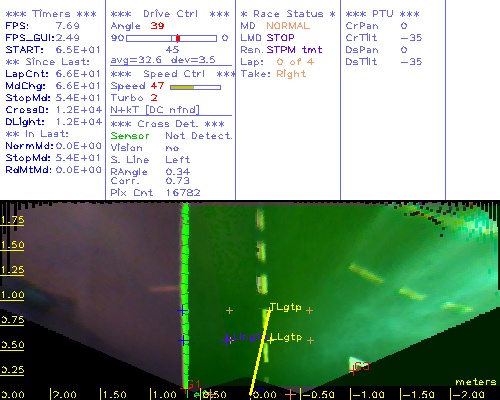Click the red marker on the Angle bar
The width and height of the screenshot is (500, 400).
[178, 38]
